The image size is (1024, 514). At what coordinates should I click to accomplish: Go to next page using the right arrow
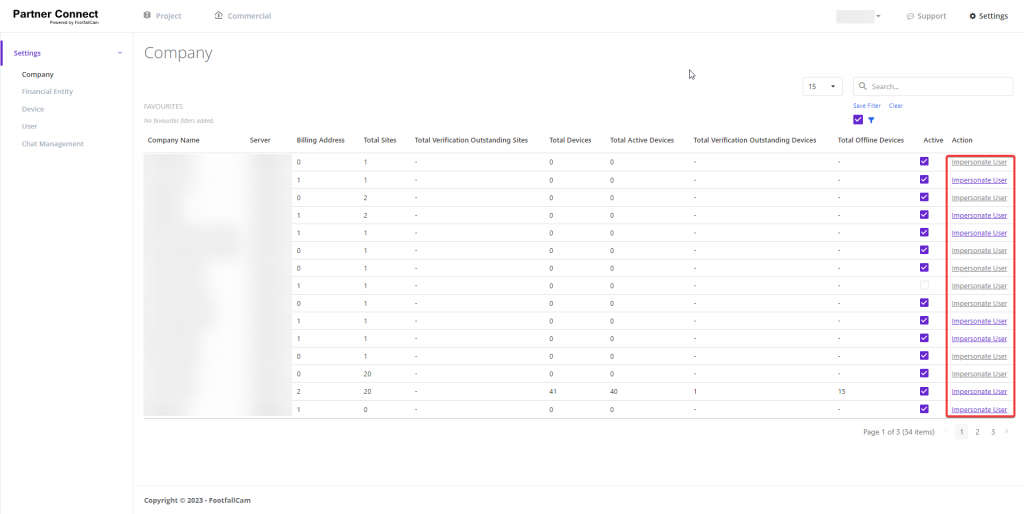coord(1006,432)
